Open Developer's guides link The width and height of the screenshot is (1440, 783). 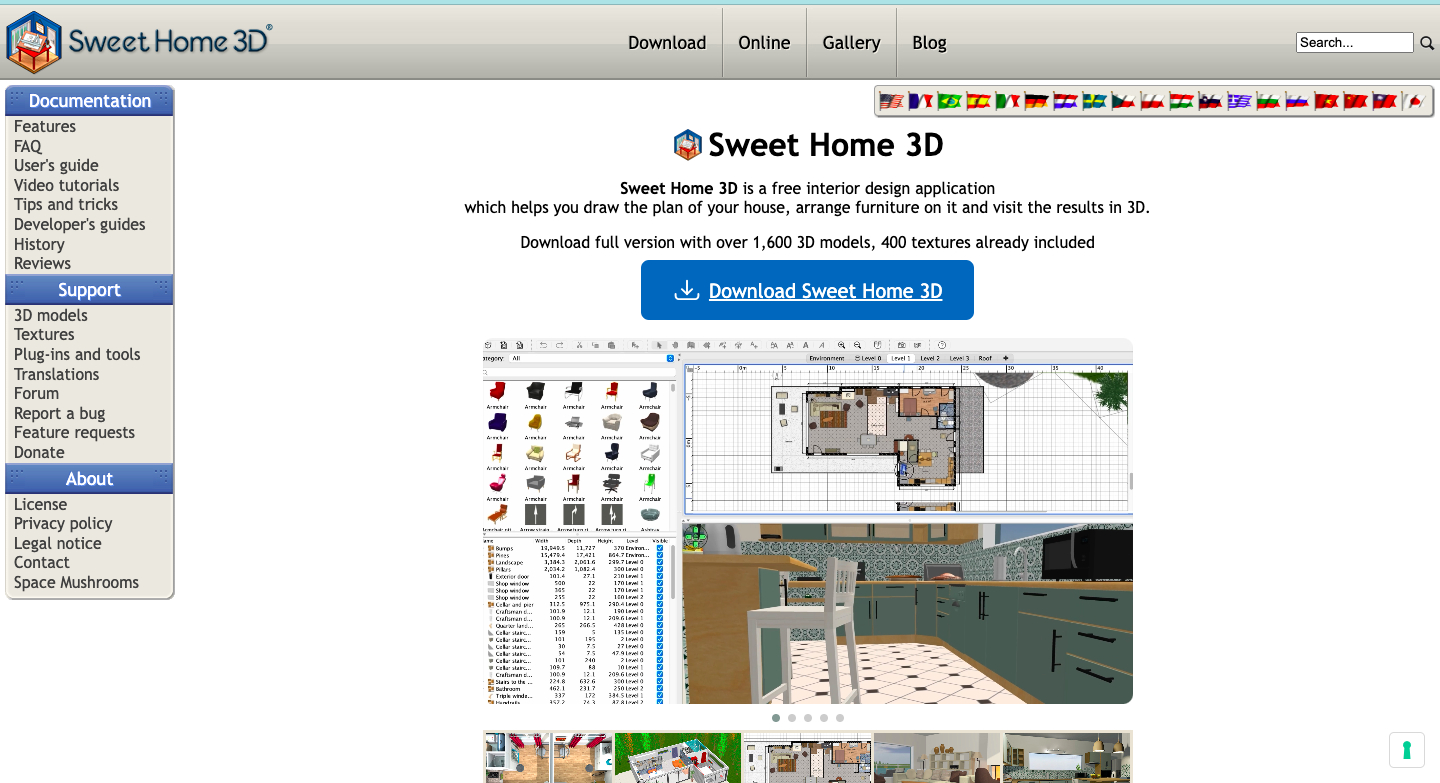click(x=80, y=224)
